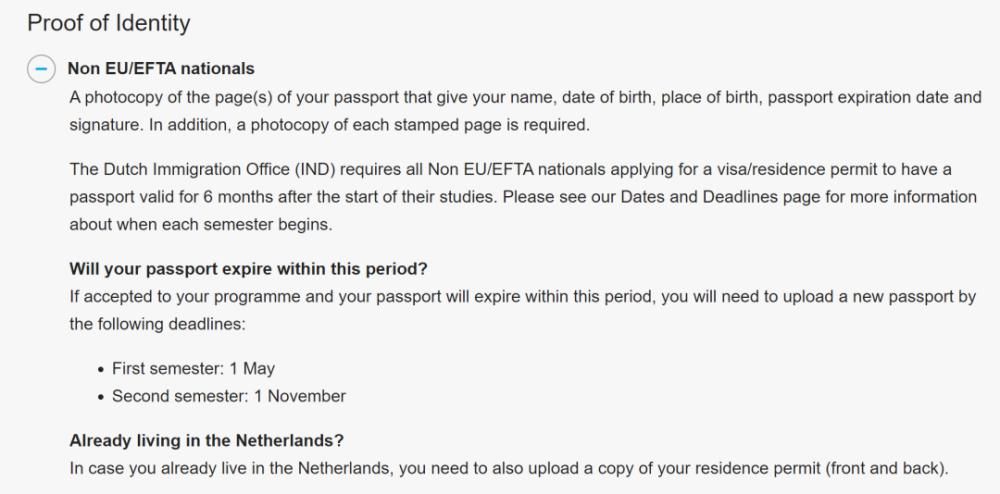Click the 'Non EU/EFTA nationals' heading
Image resolution: width=1000 pixels, height=494 pixels.
tap(161, 69)
